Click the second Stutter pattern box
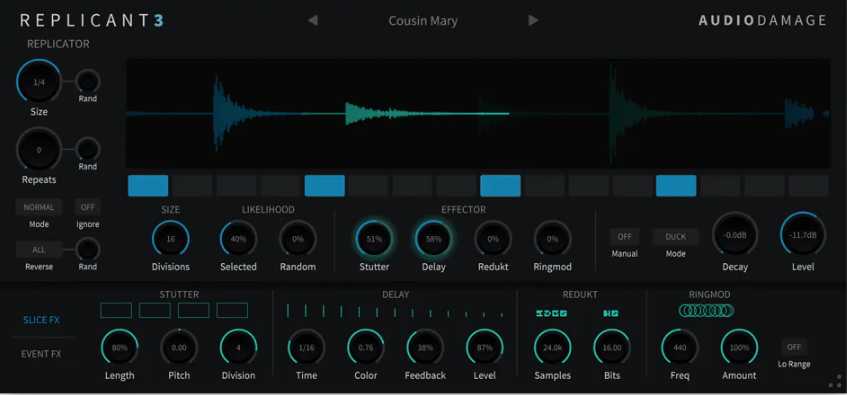Image resolution: width=847 pixels, height=395 pixels. point(155,310)
